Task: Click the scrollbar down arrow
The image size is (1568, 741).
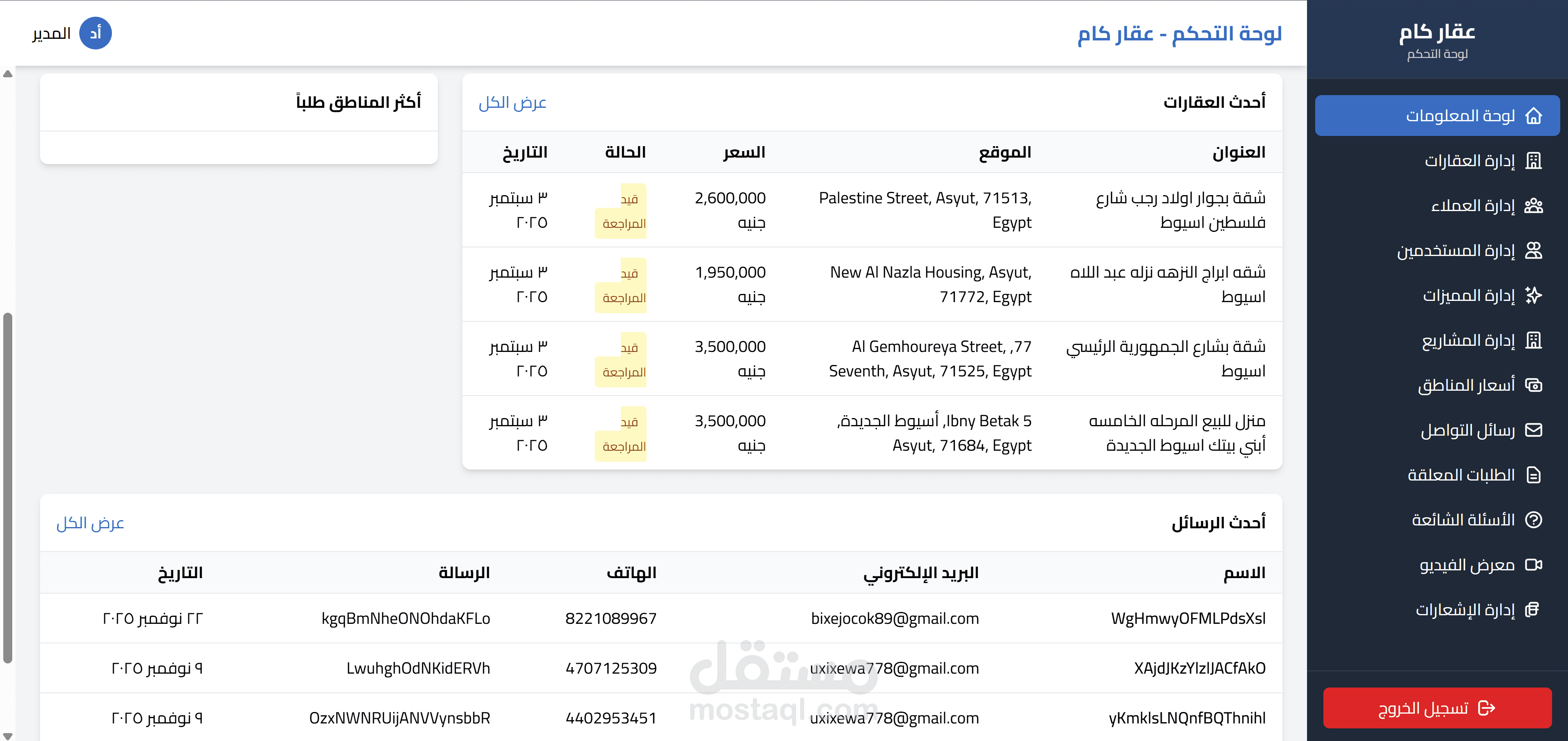Action: pyautogui.click(x=8, y=736)
